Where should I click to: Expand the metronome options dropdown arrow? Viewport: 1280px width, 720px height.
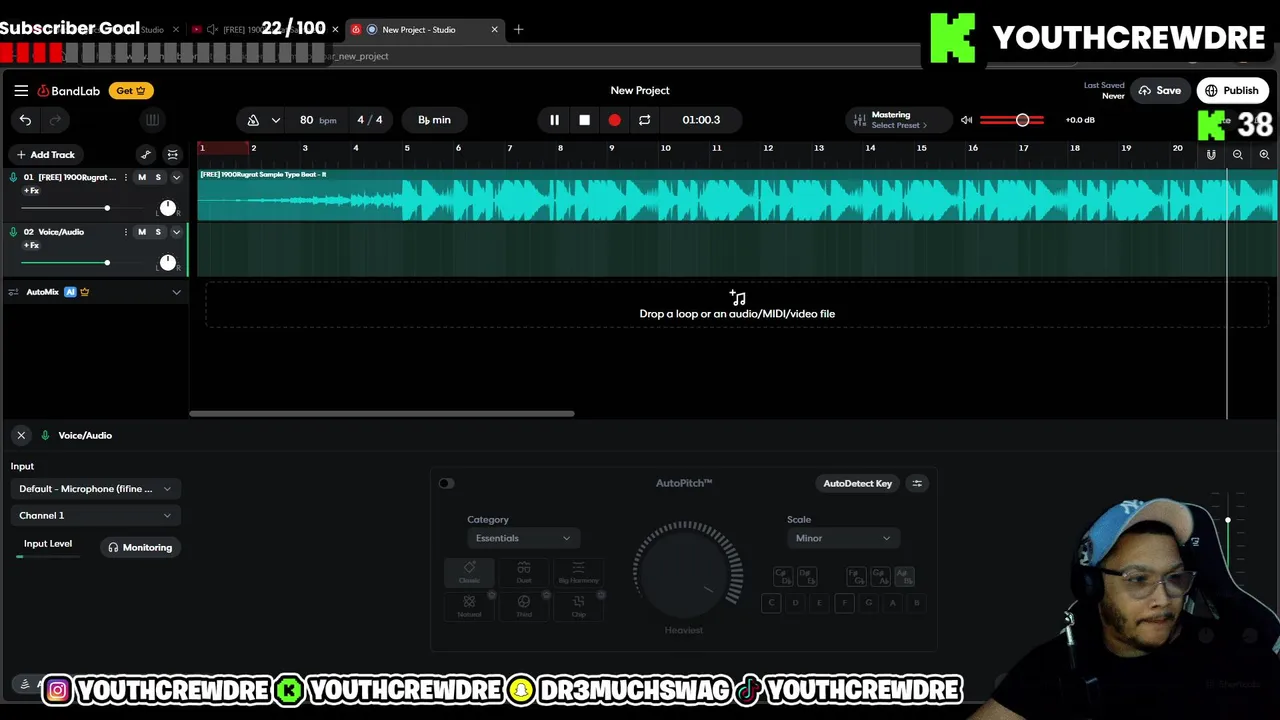click(275, 120)
